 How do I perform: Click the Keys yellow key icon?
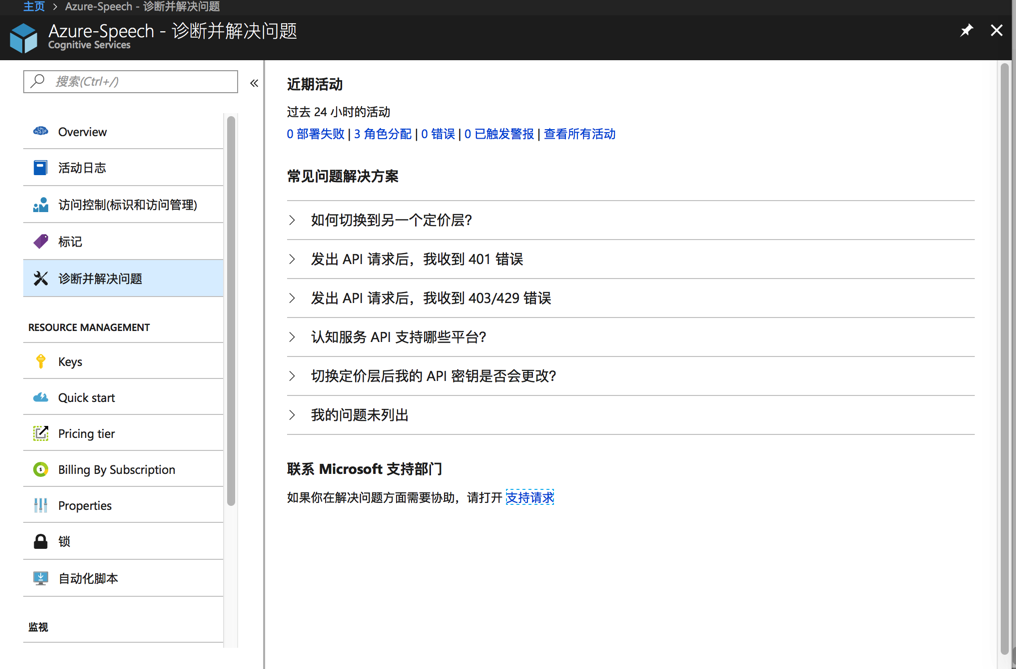[x=40, y=361]
